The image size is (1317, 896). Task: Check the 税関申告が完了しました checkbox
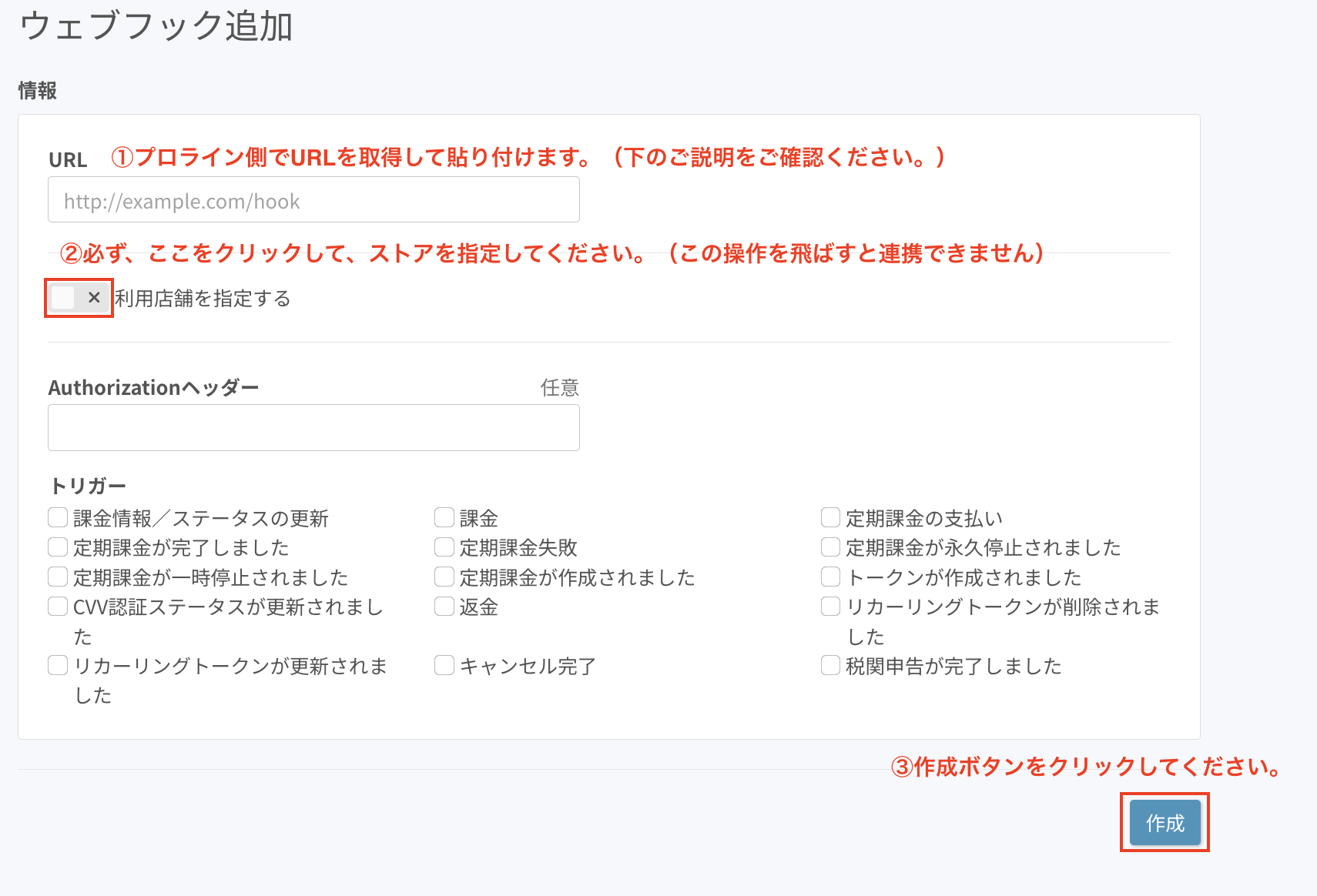tap(830, 665)
